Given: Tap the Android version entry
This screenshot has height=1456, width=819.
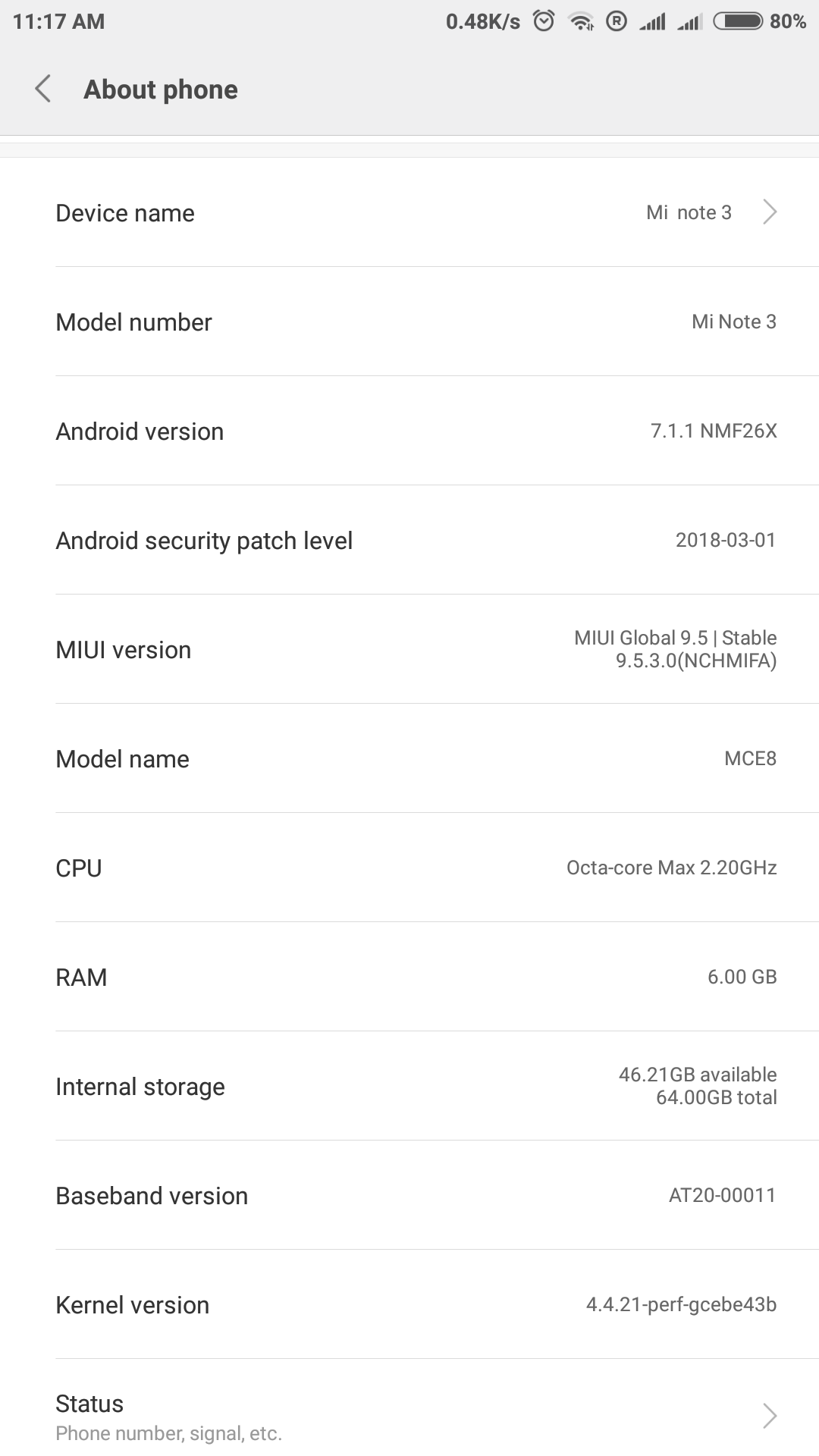Looking at the screenshot, I should click(x=409, y=431).
